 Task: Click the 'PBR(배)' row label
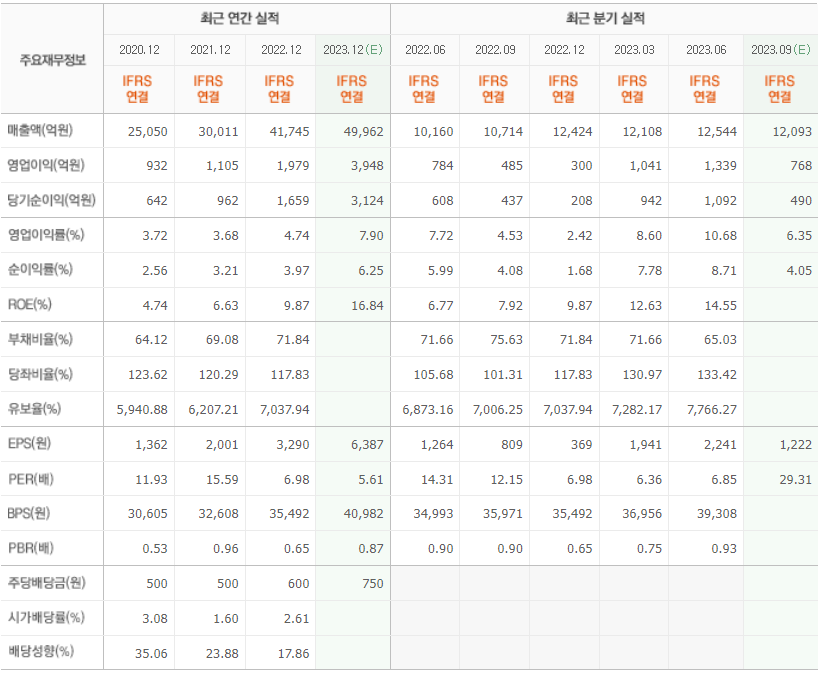pyautogui.click(x=31, y=548)
